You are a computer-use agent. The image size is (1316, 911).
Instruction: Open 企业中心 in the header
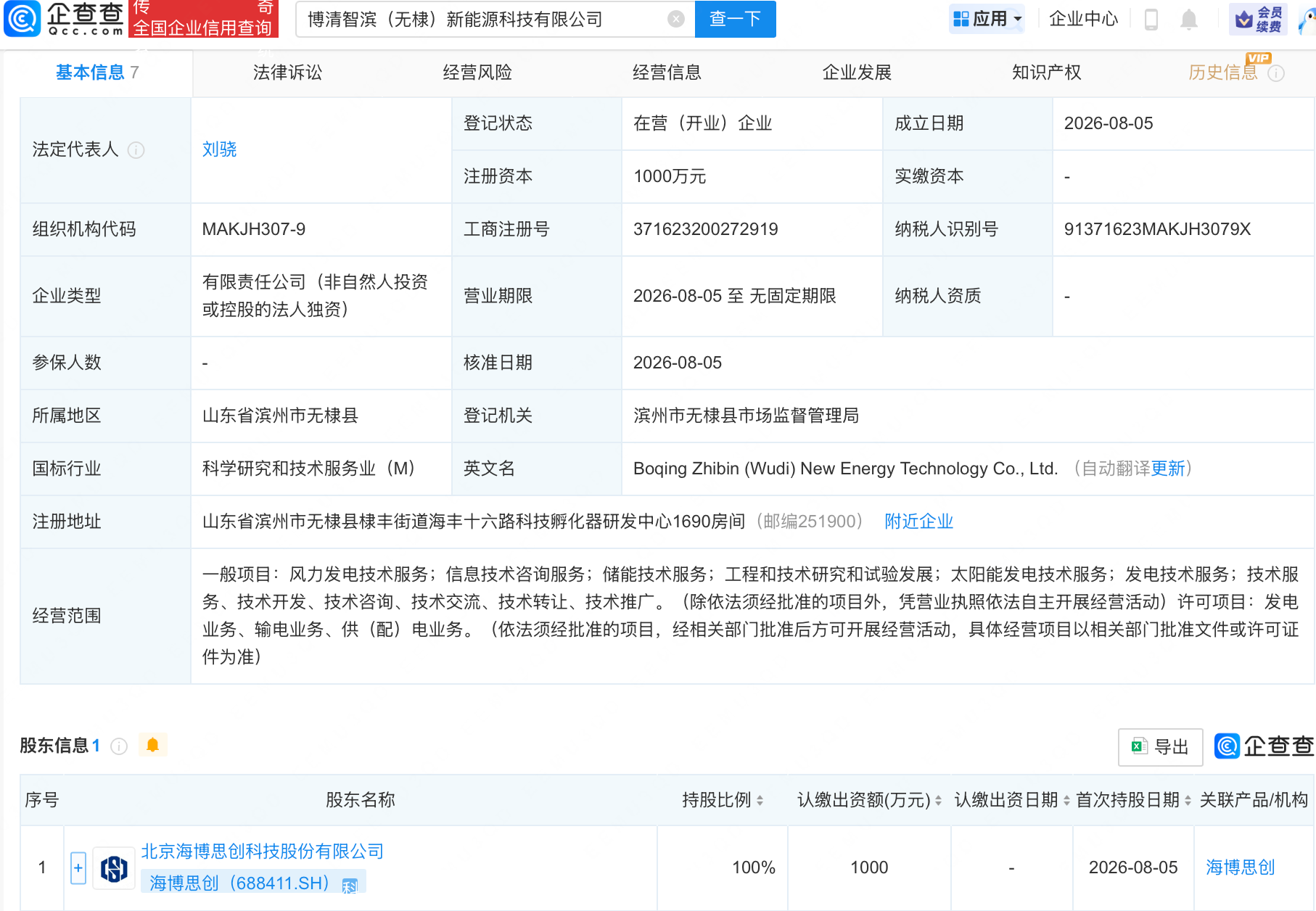point(1084,19)
